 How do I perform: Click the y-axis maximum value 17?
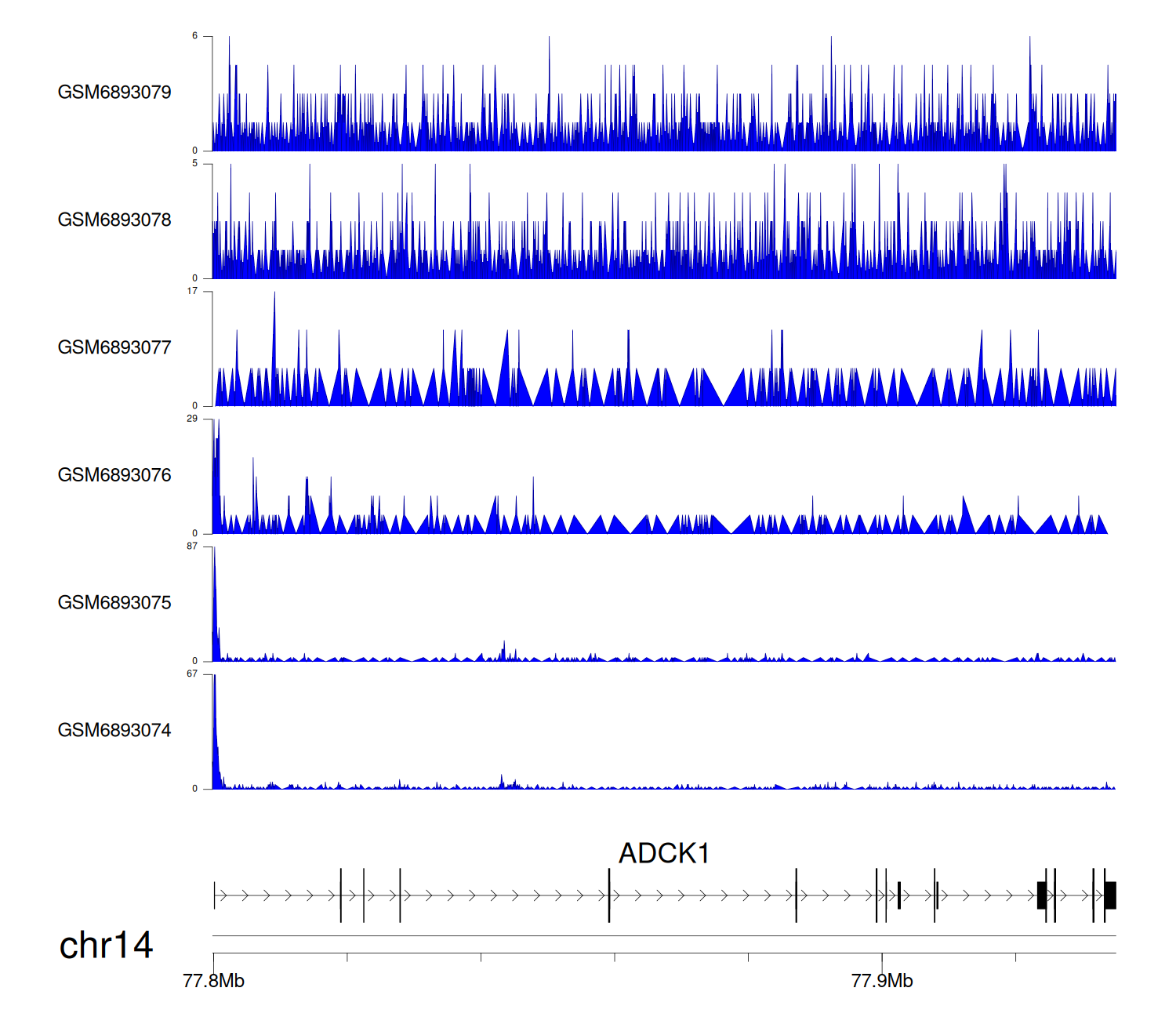tap(192, 291)
